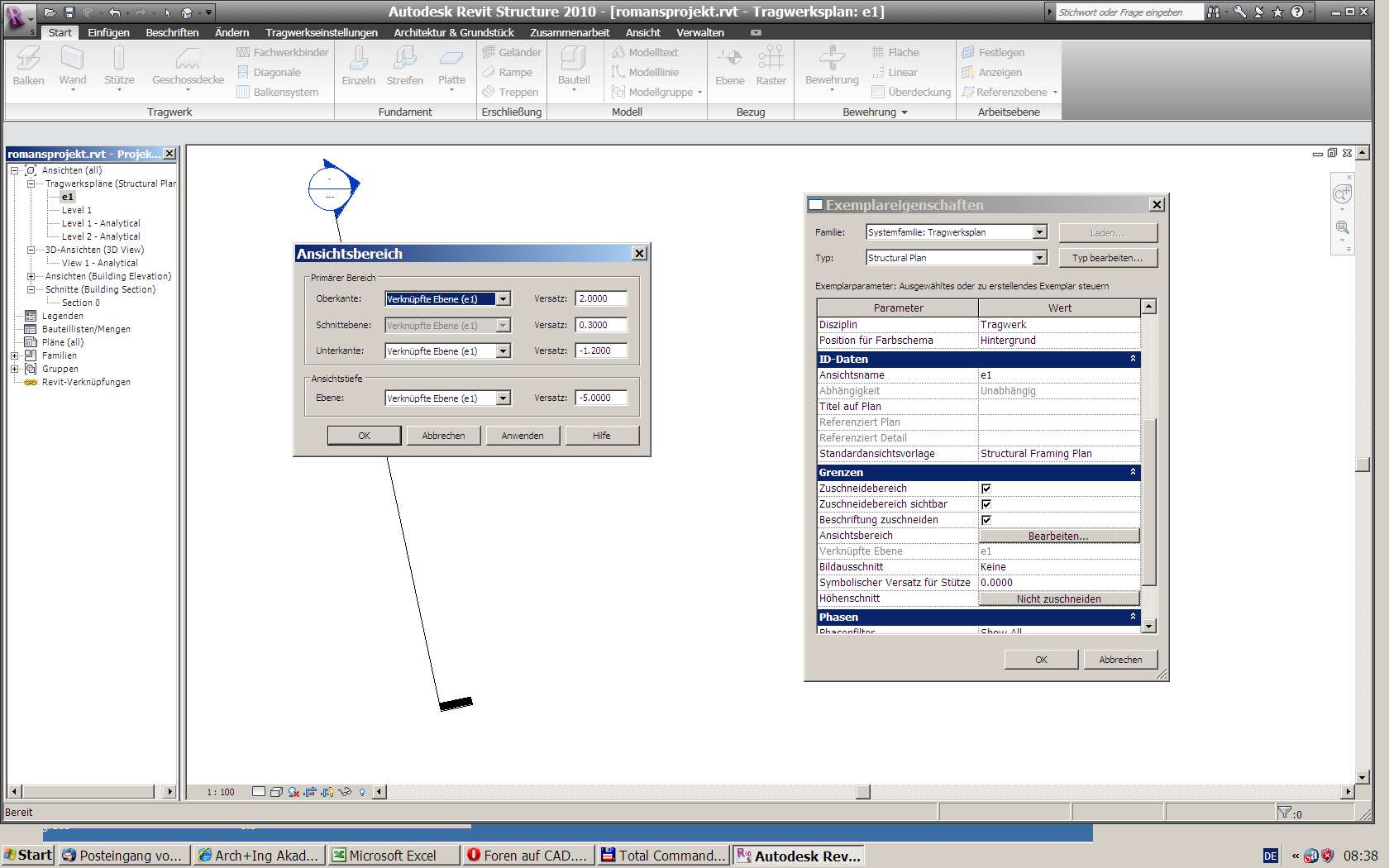Click the reveal hidden elements lightbulb icon
This screenshot has height=868, width=1389.
[362, 792]
